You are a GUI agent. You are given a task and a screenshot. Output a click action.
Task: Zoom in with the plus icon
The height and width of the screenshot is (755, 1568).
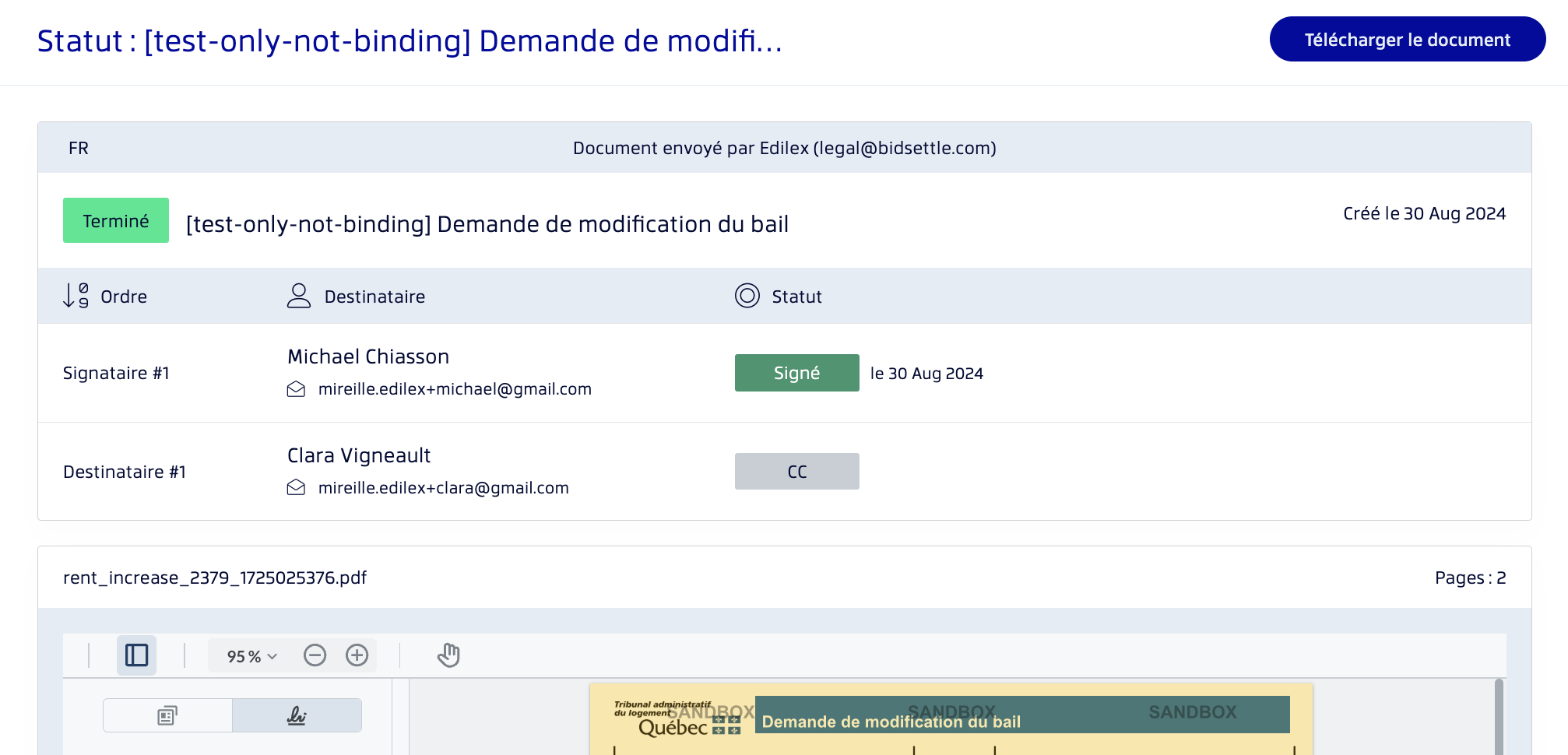coord(357,655)
